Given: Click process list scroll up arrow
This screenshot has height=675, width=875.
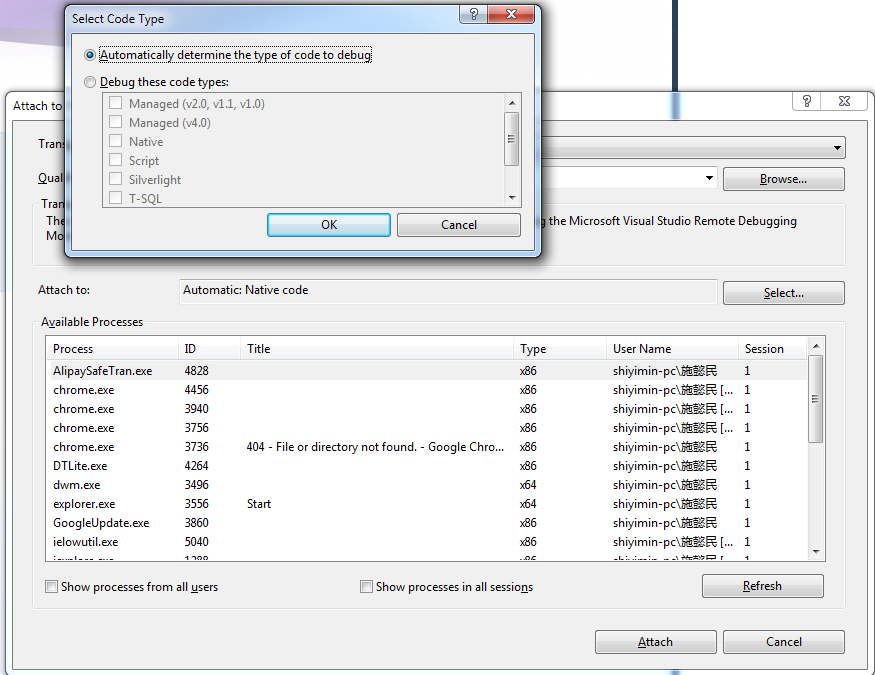Looking at the screenshot, I should click(x=816, y=346).
